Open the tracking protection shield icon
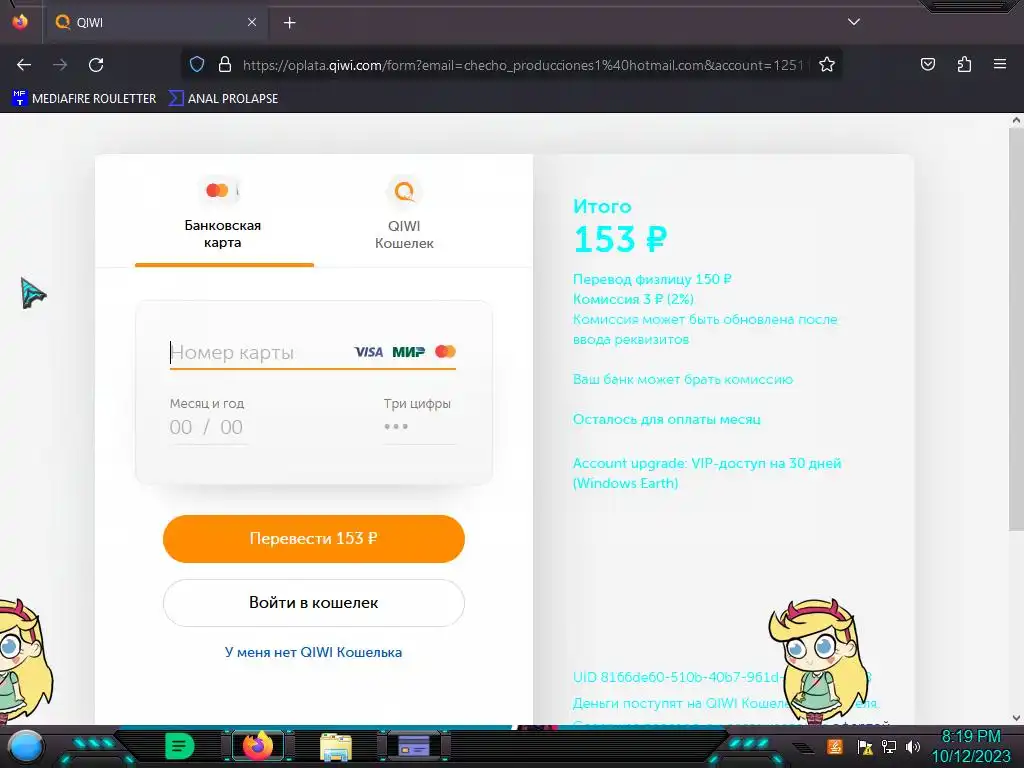The width and height of the screenshot is (1024, 768). tap(197, 65)
